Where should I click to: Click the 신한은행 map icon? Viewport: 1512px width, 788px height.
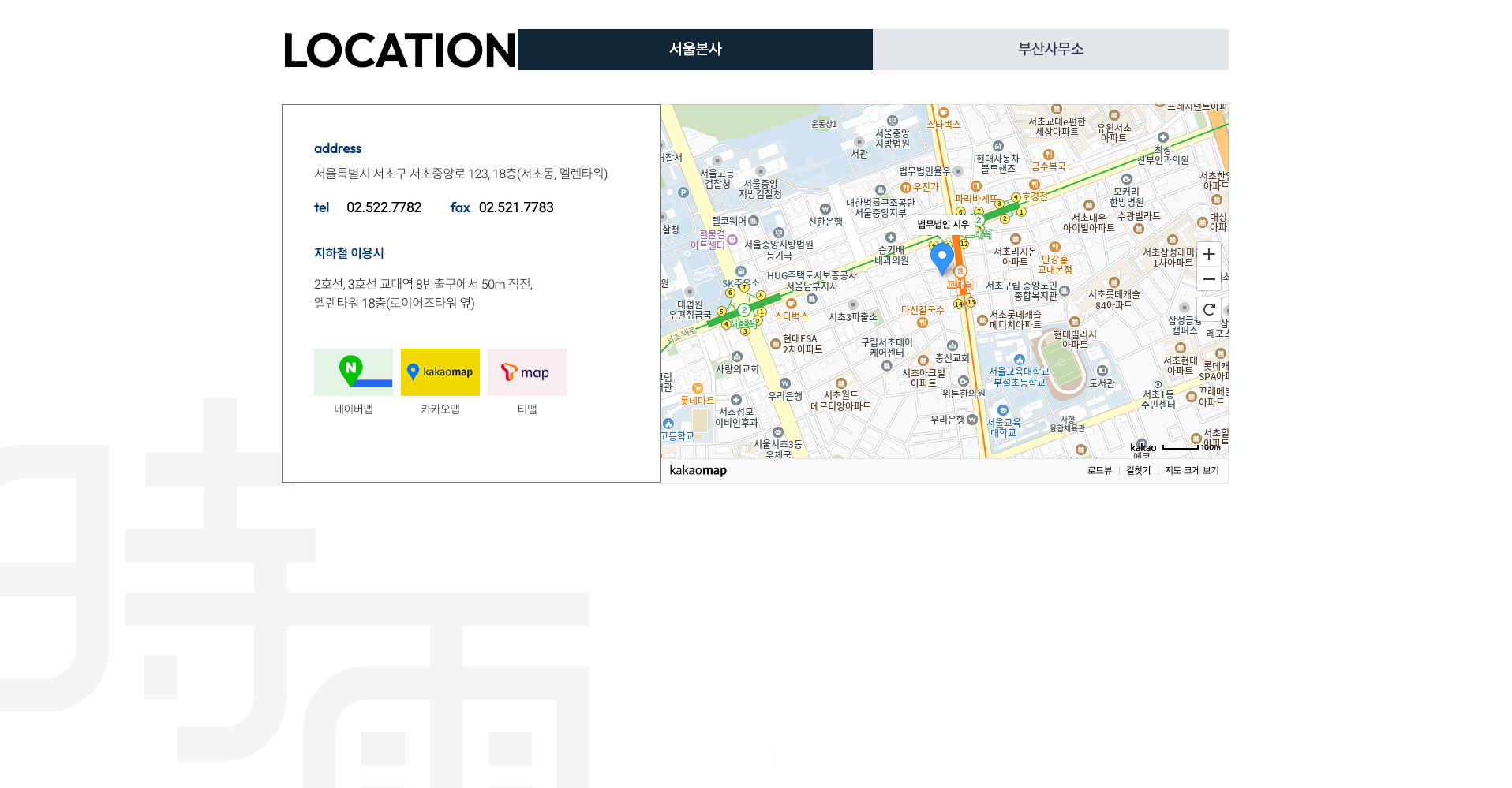pyautogui.click(x=825, y=209)
